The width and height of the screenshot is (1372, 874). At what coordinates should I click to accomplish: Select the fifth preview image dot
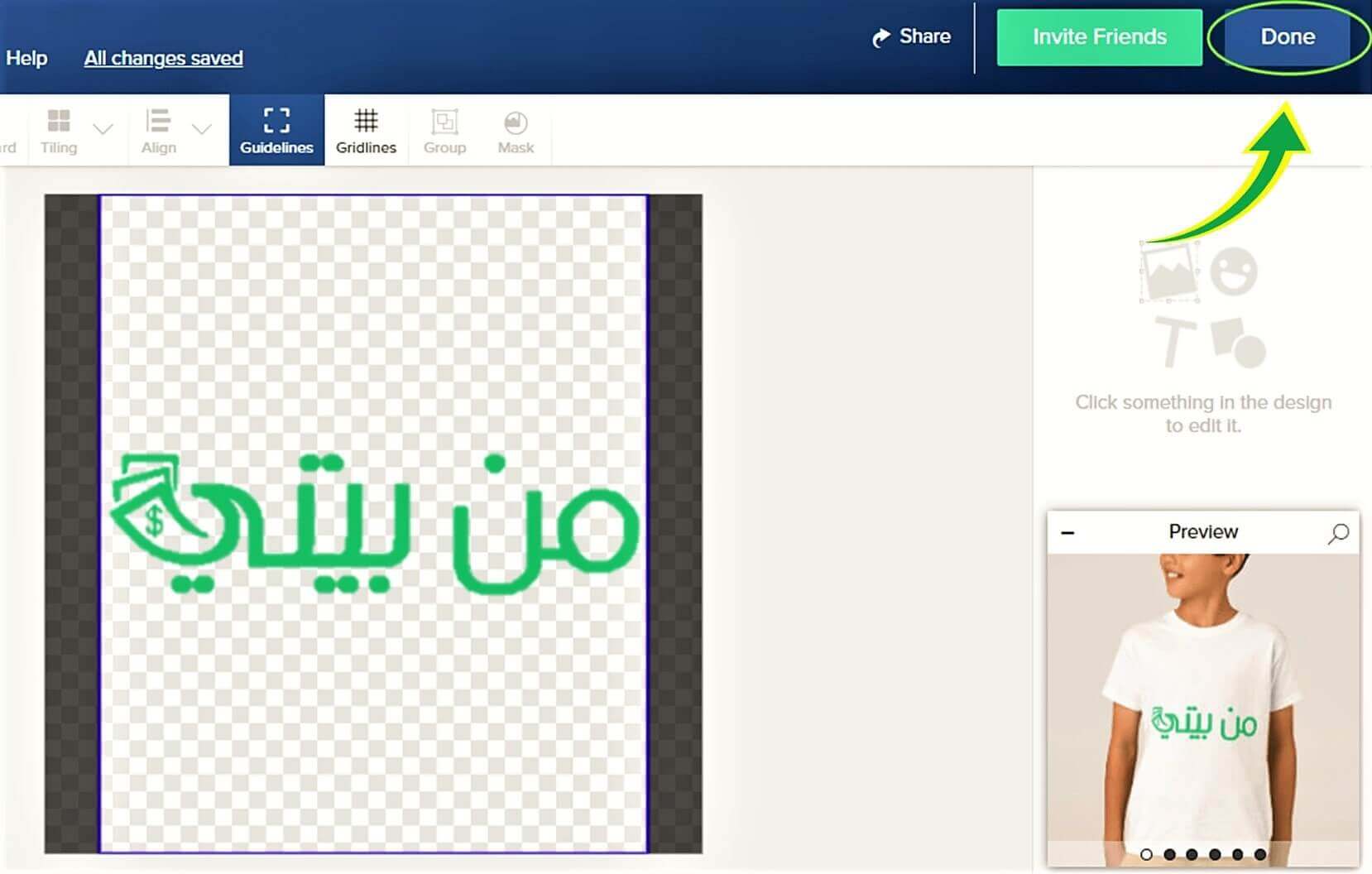pyautogui.click(x=1237, y=854)
